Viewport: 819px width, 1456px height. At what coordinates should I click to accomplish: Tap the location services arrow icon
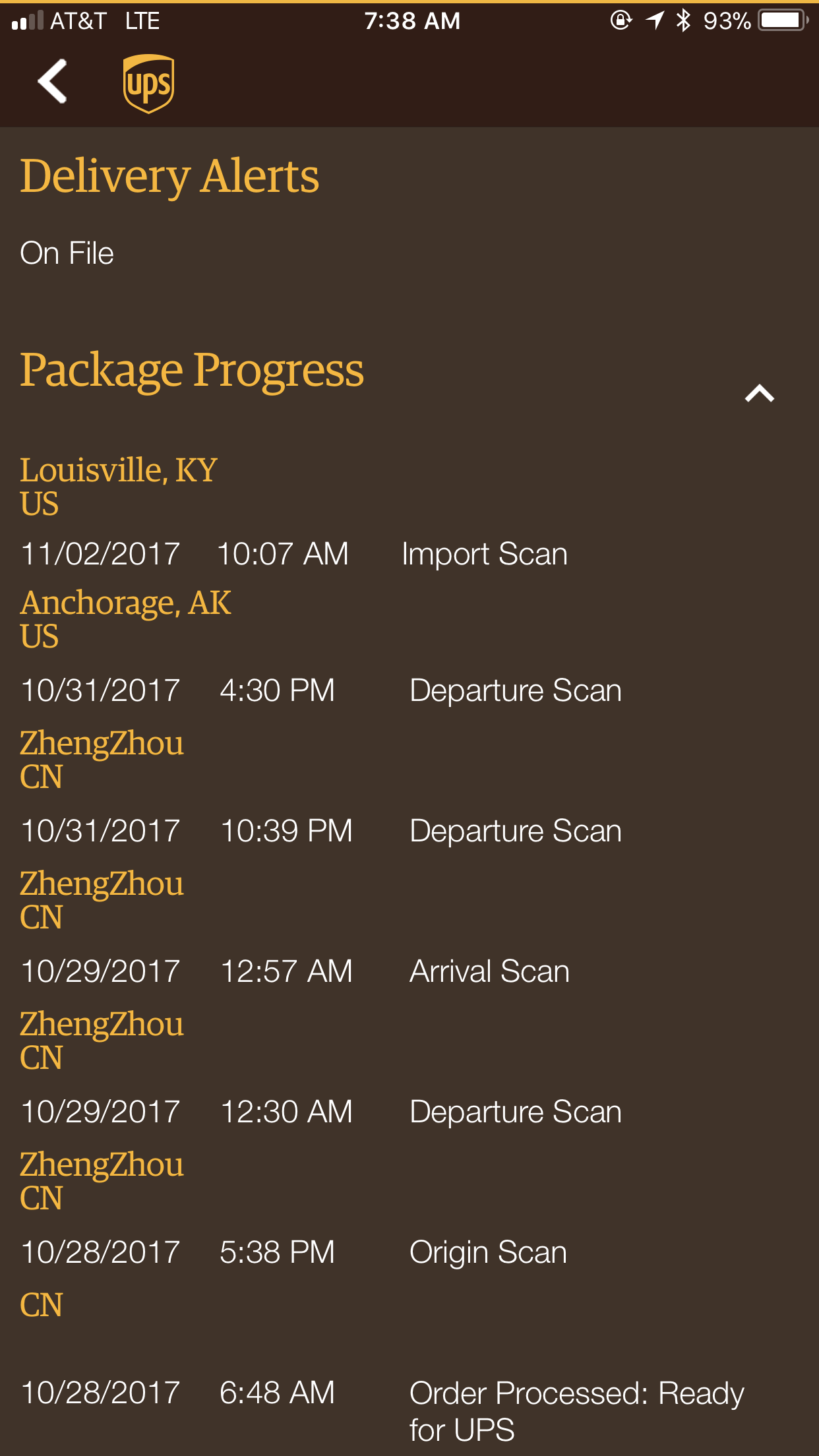654,20
